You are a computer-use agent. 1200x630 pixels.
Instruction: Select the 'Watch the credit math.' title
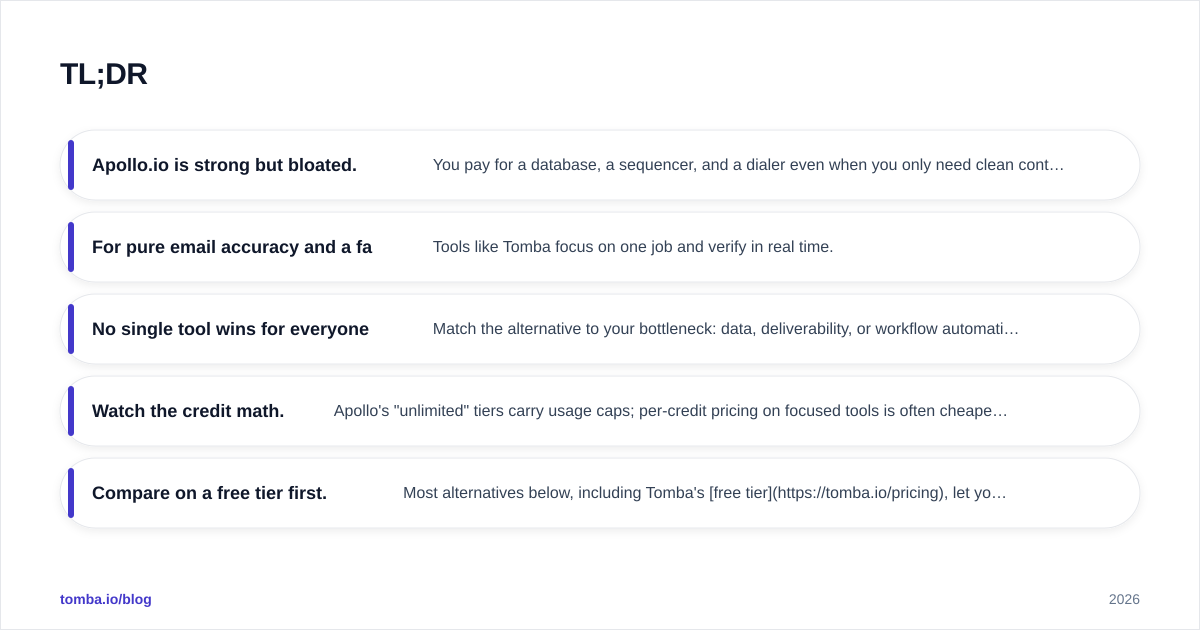pyautogui.click(x=188, y=411)
